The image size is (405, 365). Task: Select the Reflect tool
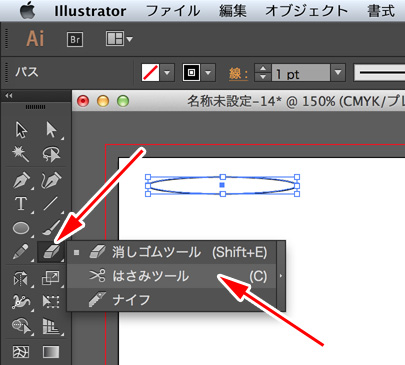(x=21, y=279)
